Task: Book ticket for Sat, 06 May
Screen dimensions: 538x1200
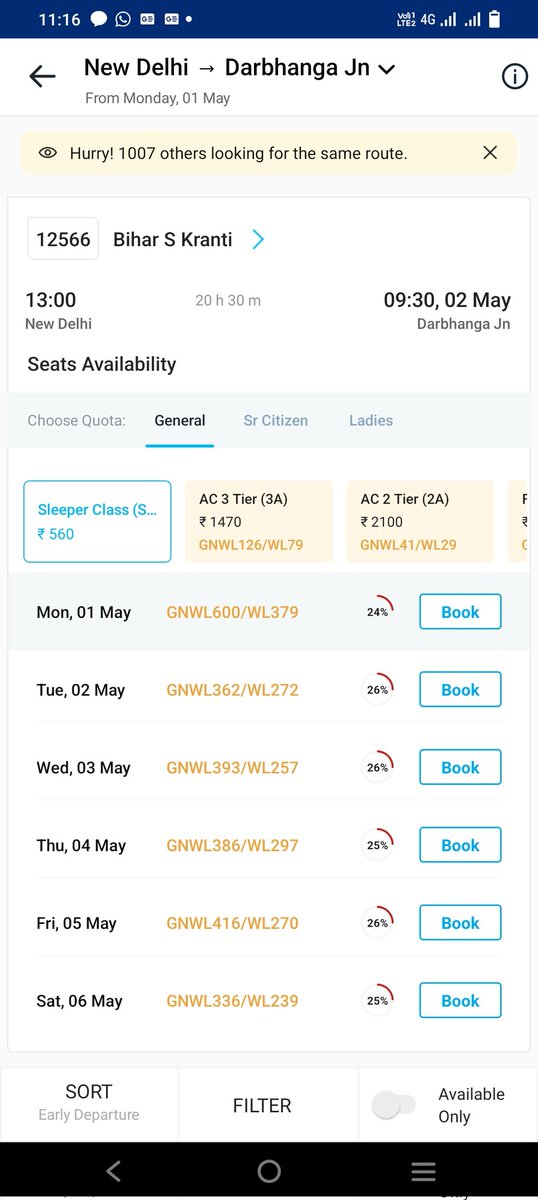Action: pos(460,1000)
